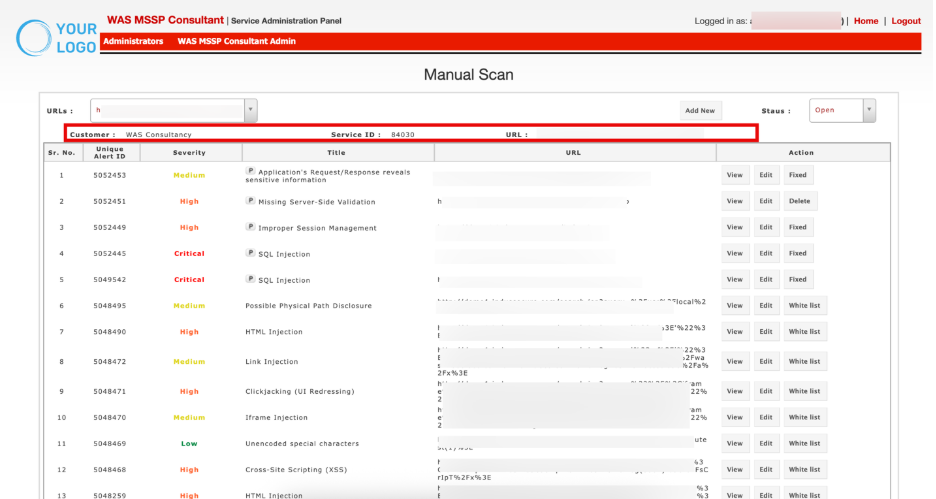Image resolution: width=936 pixels, height=499 pixels.
Task: Edit Missing Server-Side Validation alert
Action: 766,201
